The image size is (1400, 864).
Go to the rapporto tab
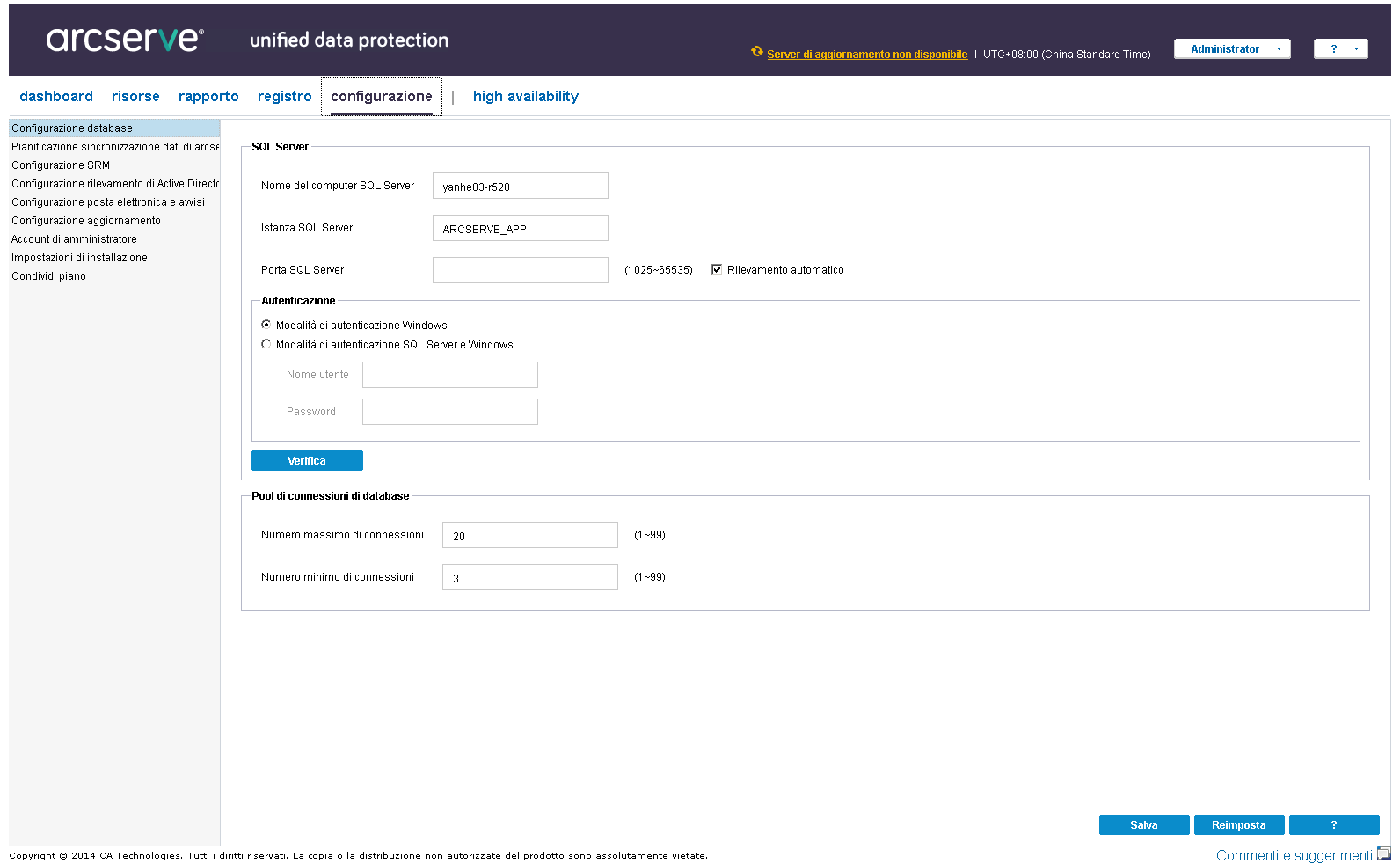(208, 97)
